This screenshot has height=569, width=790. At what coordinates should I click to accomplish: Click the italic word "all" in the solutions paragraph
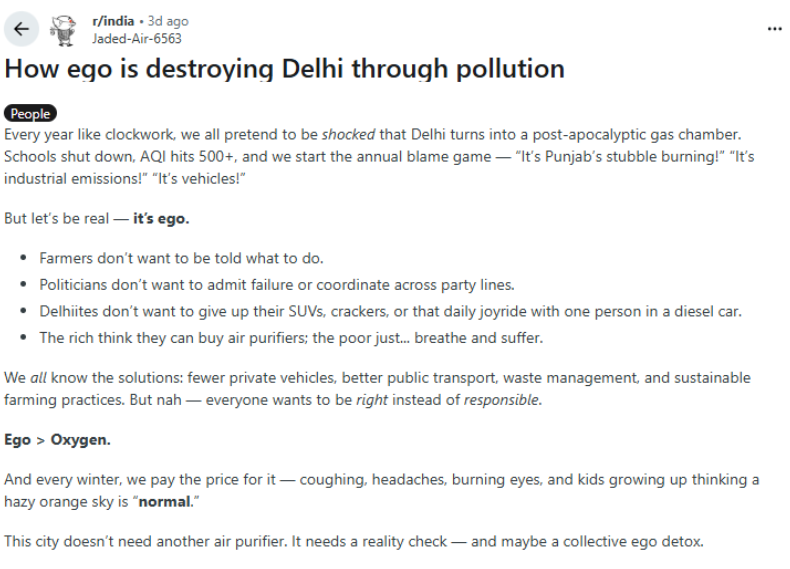coord(42,378)
